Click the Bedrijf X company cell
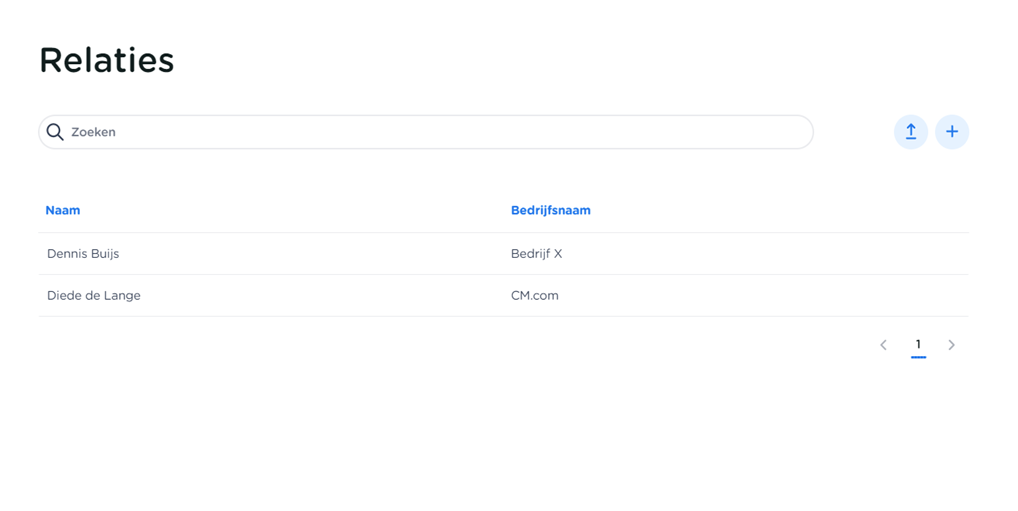This screenshot has width=1018, height=511. [x=536, y=254]
